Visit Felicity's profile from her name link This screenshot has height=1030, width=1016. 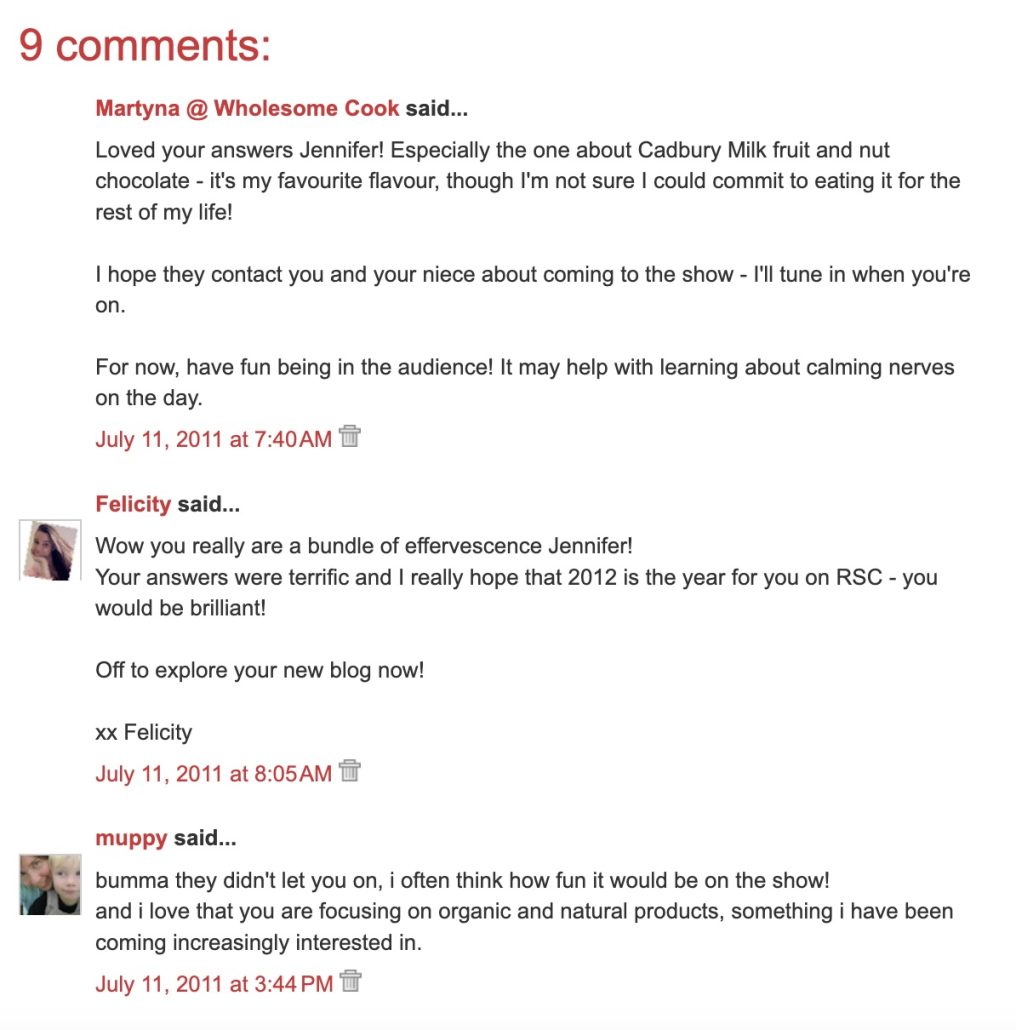point(133,504)
